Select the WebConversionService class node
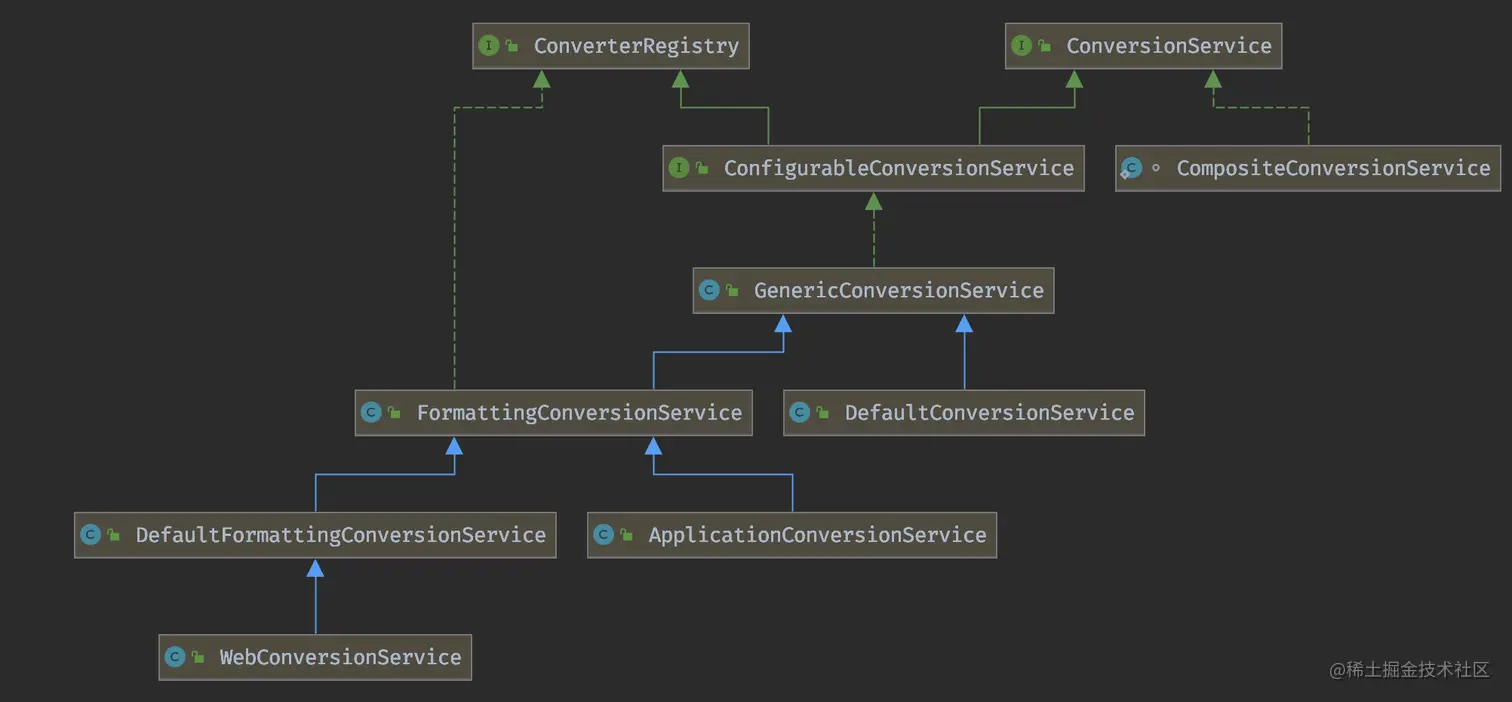Image resolution: width=1512 pixels, height=702 pixels. [315, 657]
